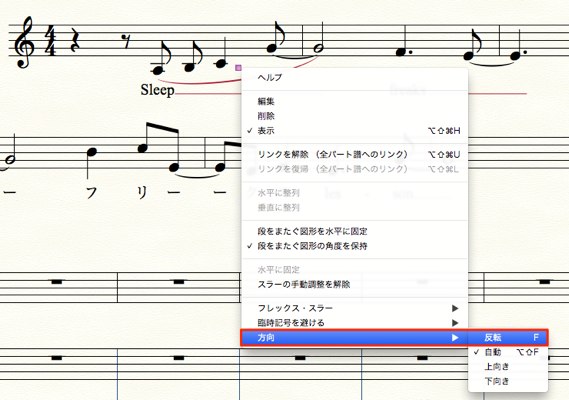
Task: Choose 自動 direction option
Action: pos(508,352)
